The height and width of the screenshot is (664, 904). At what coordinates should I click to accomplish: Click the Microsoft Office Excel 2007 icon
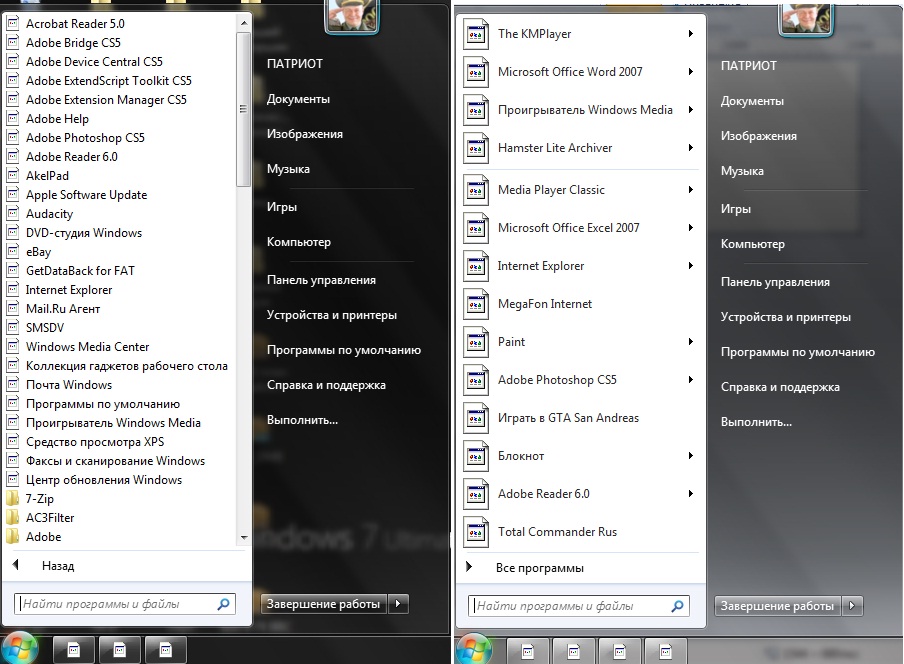476,228
